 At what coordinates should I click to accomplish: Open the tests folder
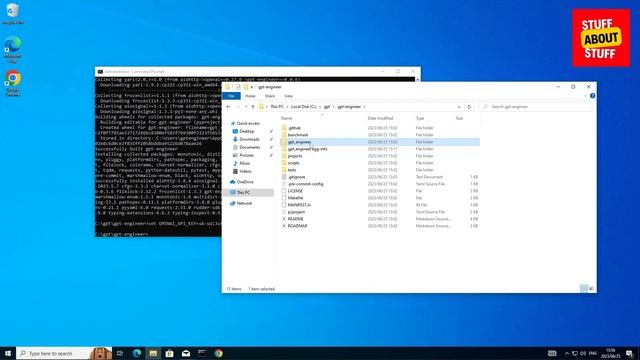point(292,170)
